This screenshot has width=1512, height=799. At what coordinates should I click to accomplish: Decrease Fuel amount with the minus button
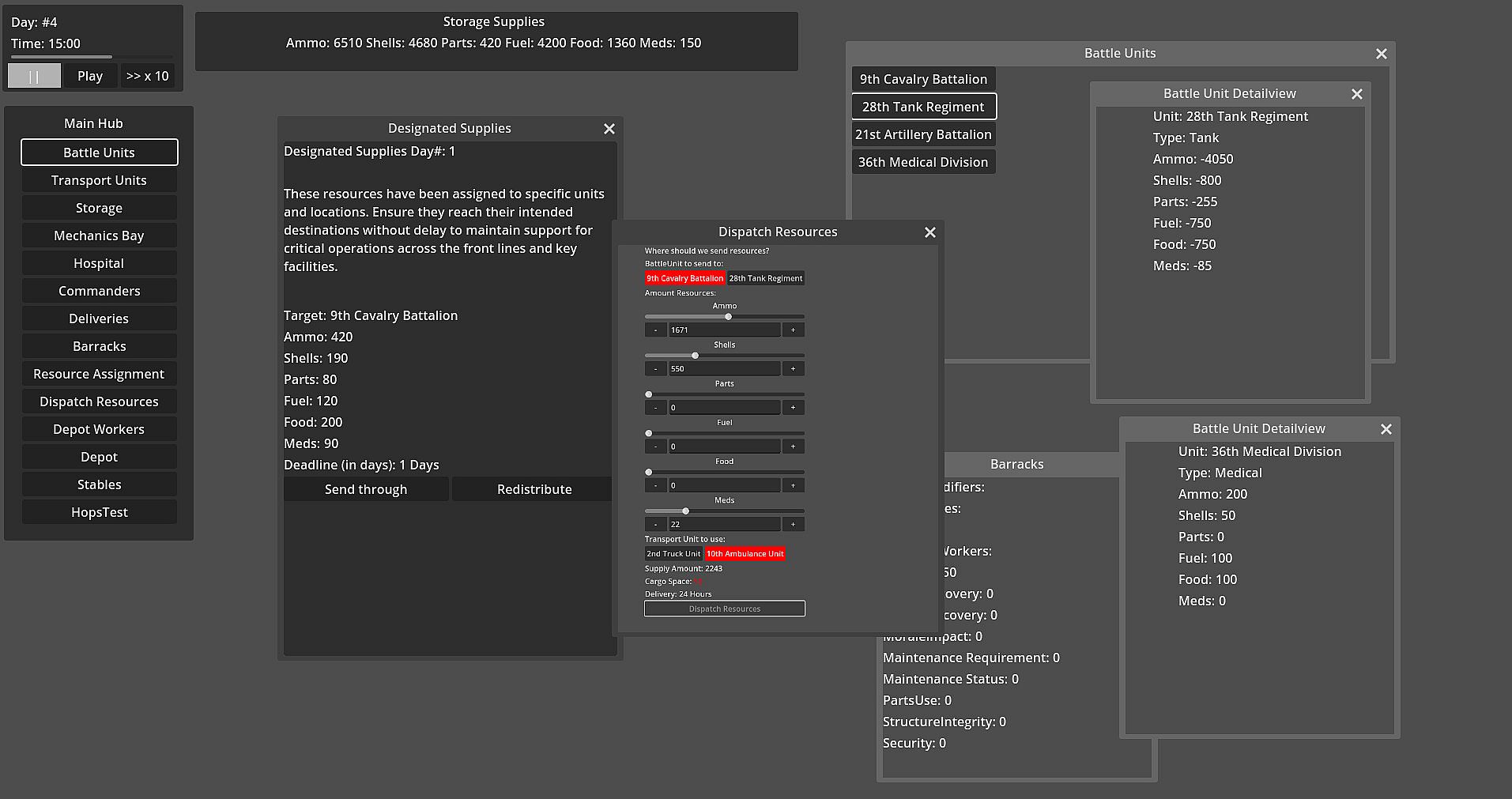tap(655, 447)
